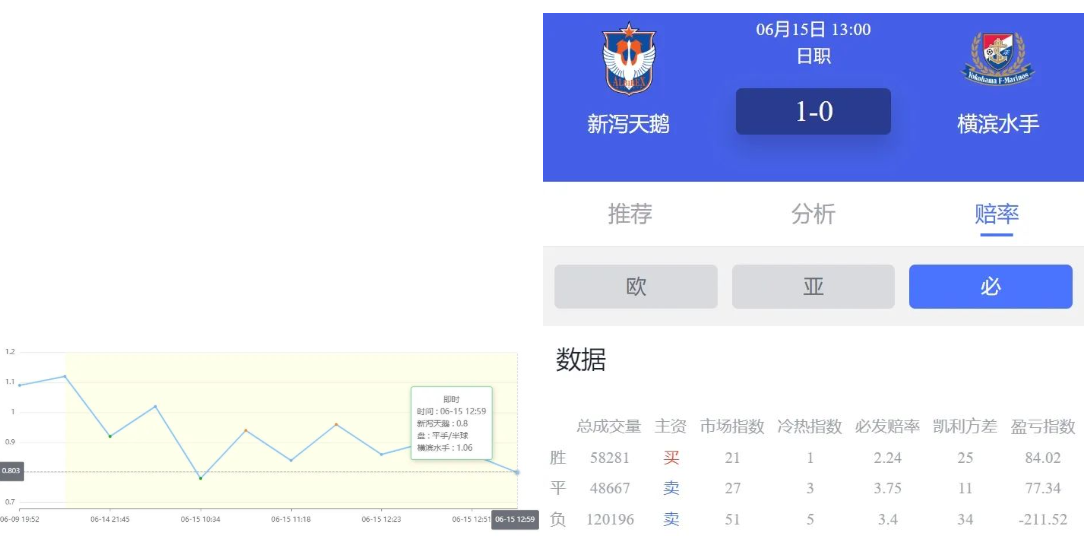
Task: Click the 1-0 score box
Action: tap(813, 111)
